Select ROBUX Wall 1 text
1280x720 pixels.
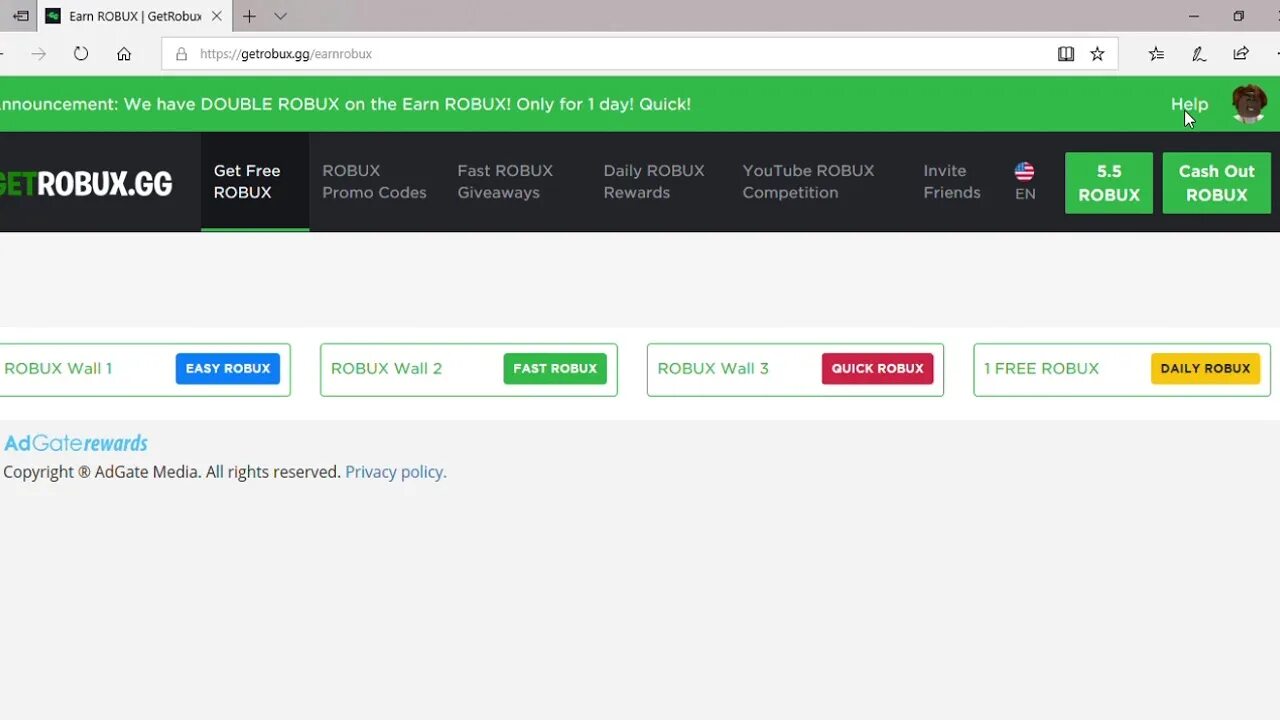point(58,369)
